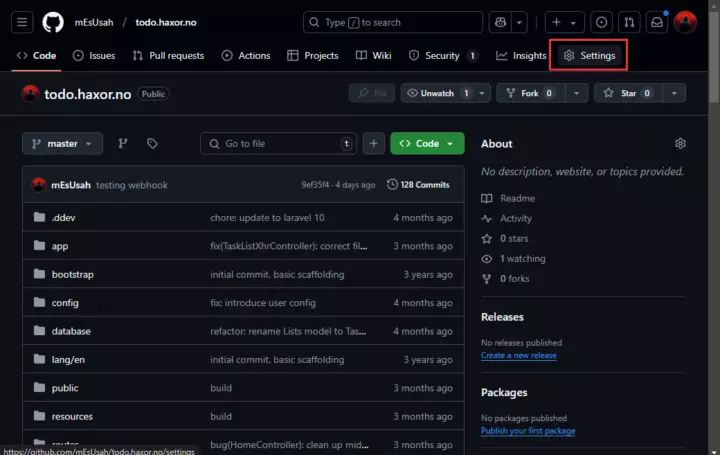Star the repository
Screen dimensions: 720x455
coord(628,93)
